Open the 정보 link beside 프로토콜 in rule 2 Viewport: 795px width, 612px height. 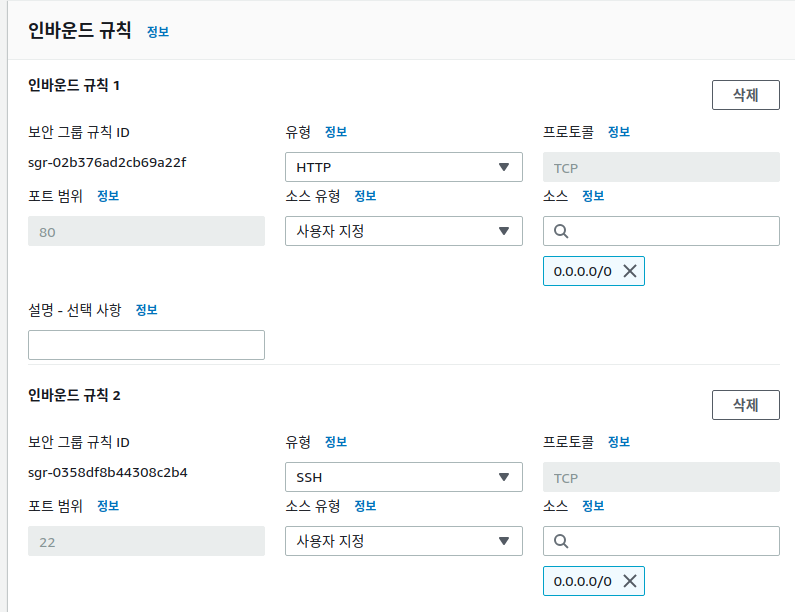click(x=619, y=442)
